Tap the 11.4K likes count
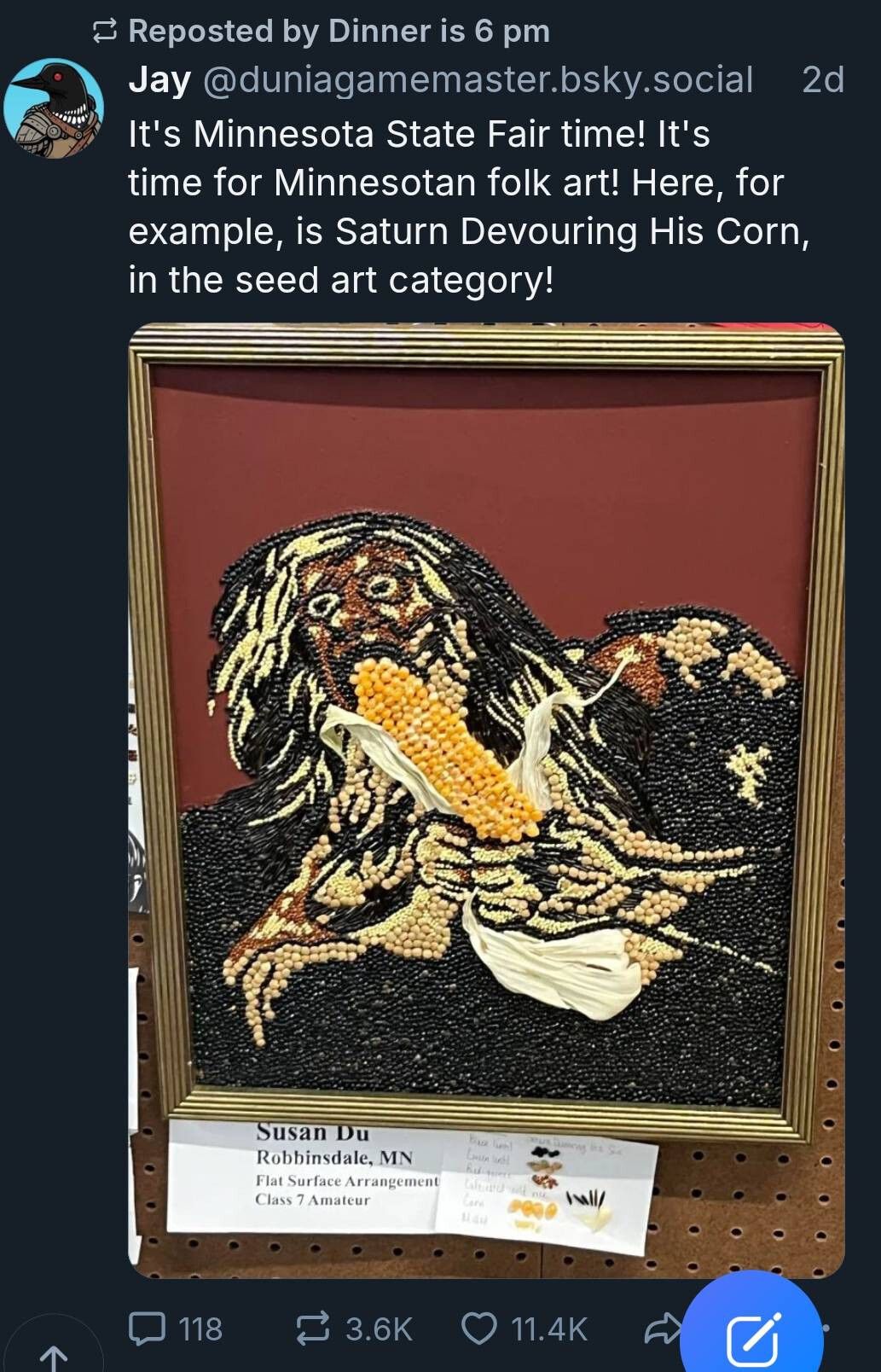 click(549, 1328)
